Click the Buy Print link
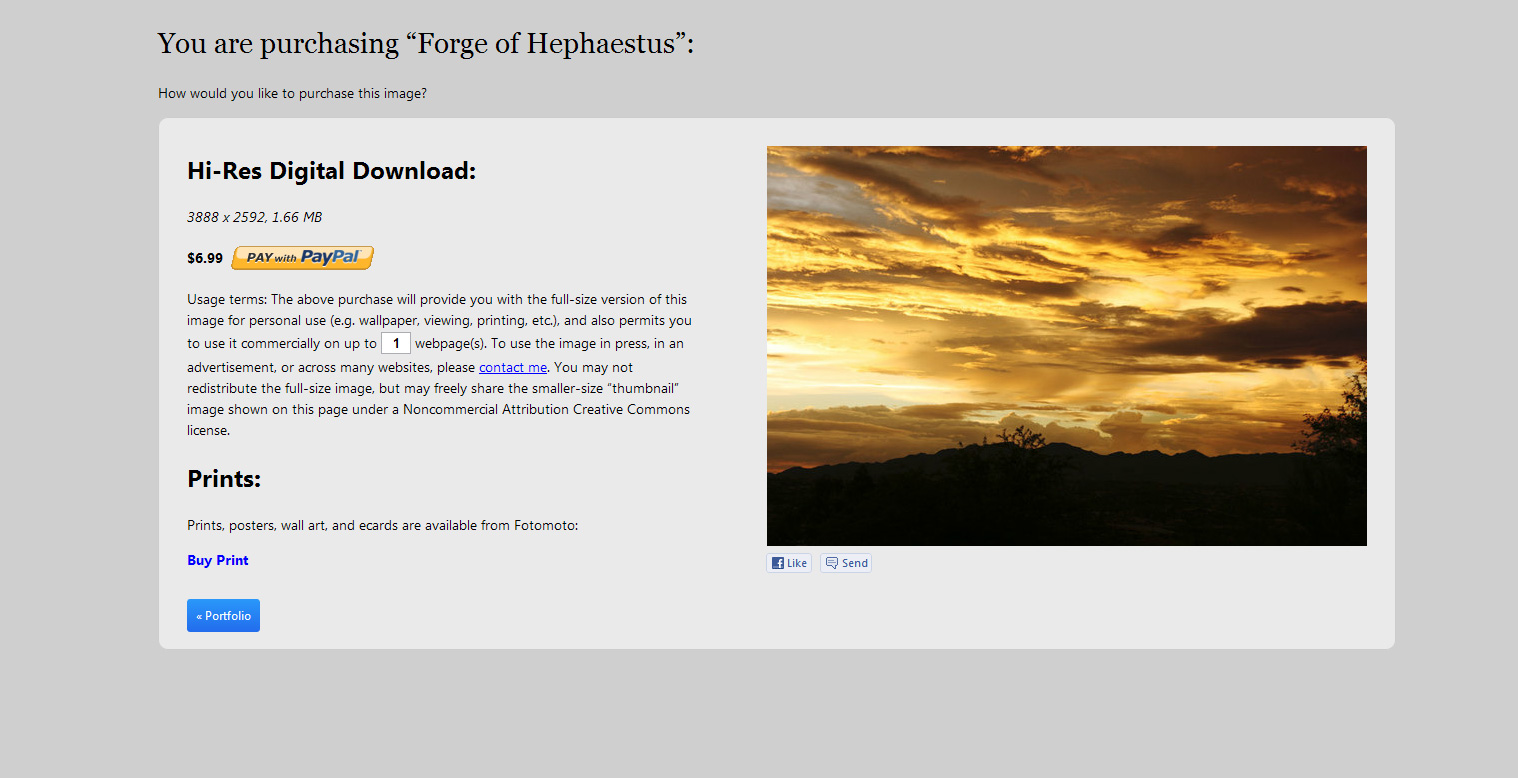The height and width of the screenshot is (778, 1518). 218,560
